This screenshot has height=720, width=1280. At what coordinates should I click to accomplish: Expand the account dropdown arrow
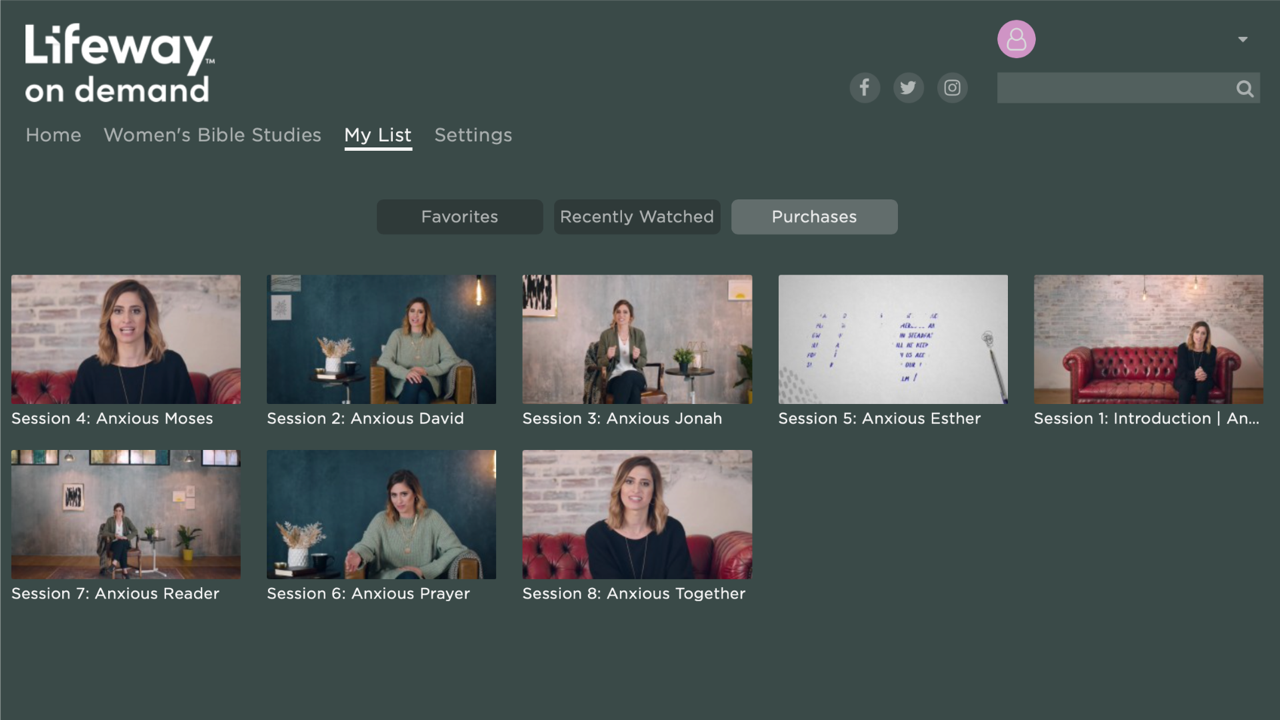(x=1241, y=39)
